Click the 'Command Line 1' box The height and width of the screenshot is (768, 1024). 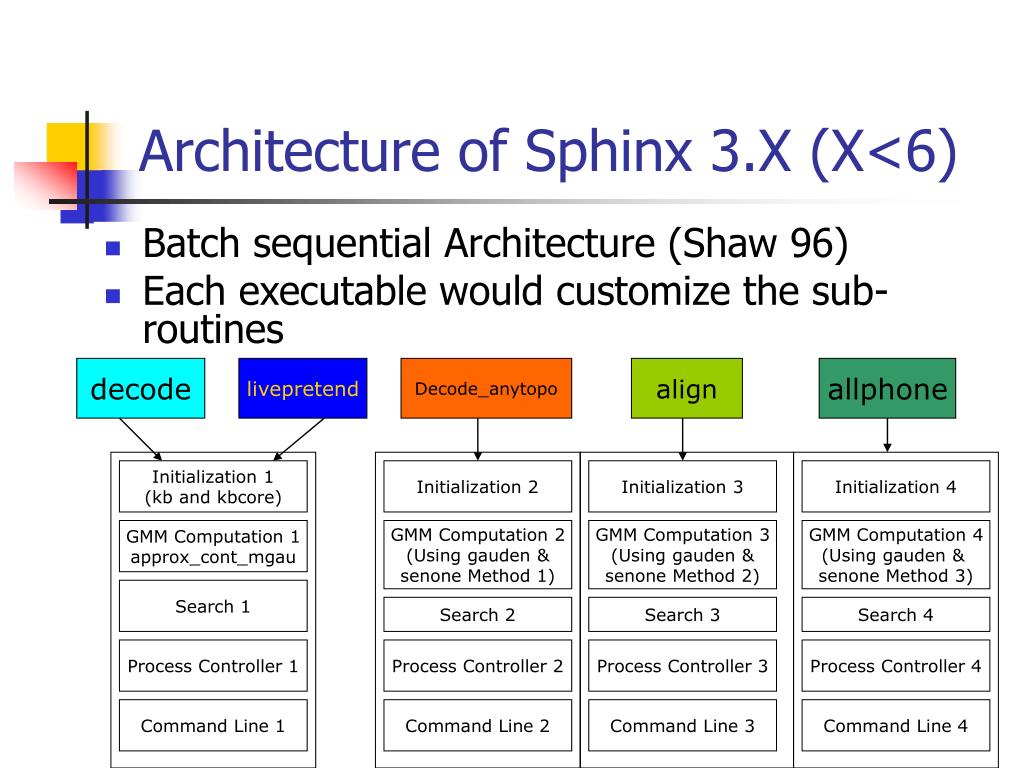pos(213,726)
